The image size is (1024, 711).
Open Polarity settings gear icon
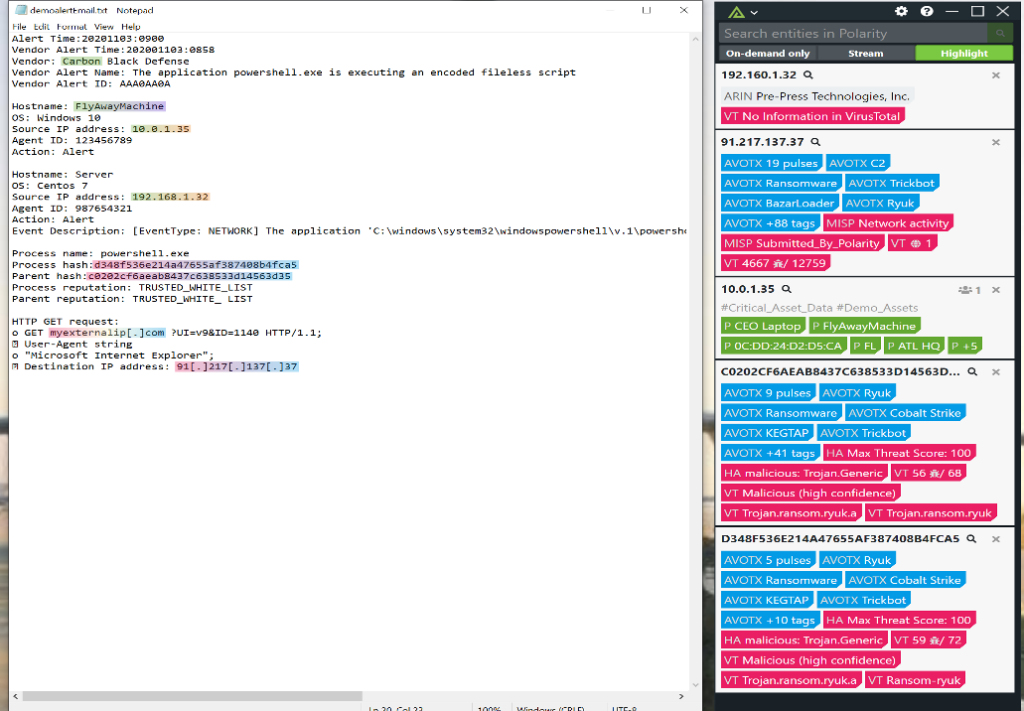pyautogui.click(x=901, y=11)
